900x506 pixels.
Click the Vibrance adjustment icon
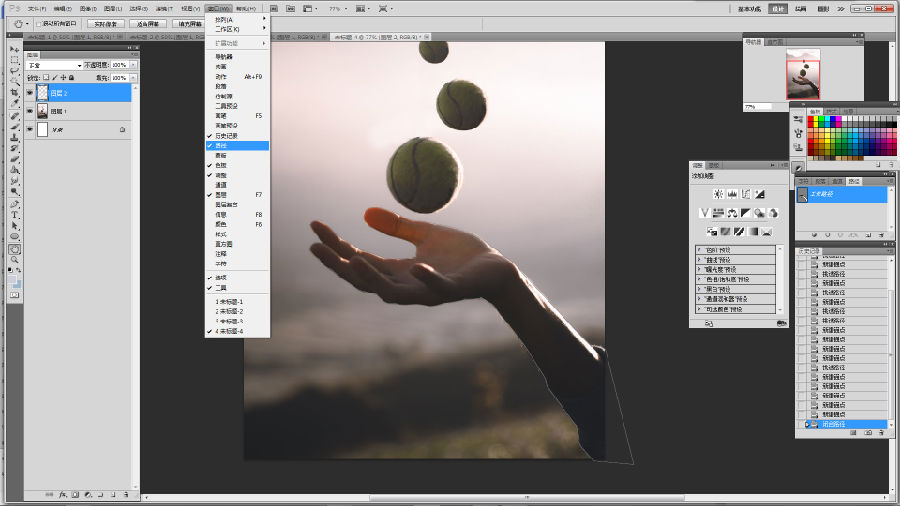[x=704, y=213]
